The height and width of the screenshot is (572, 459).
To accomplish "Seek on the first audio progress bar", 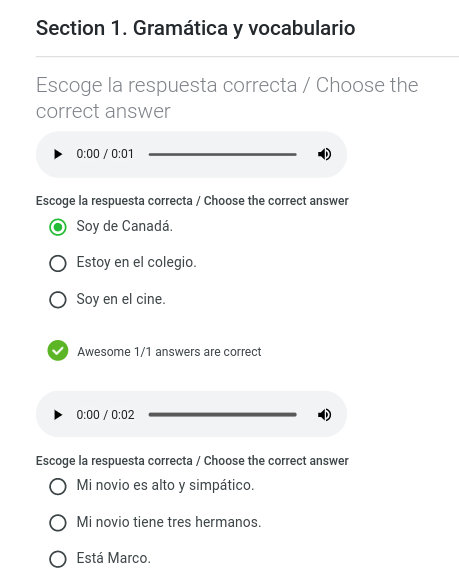I will point(223,155).
